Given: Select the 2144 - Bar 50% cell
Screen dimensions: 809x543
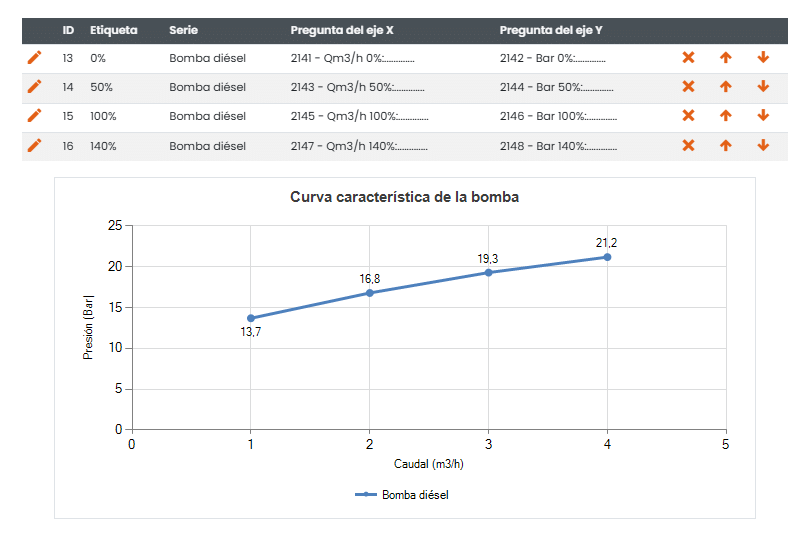Looking at the screenshot, I should (556, 87).
